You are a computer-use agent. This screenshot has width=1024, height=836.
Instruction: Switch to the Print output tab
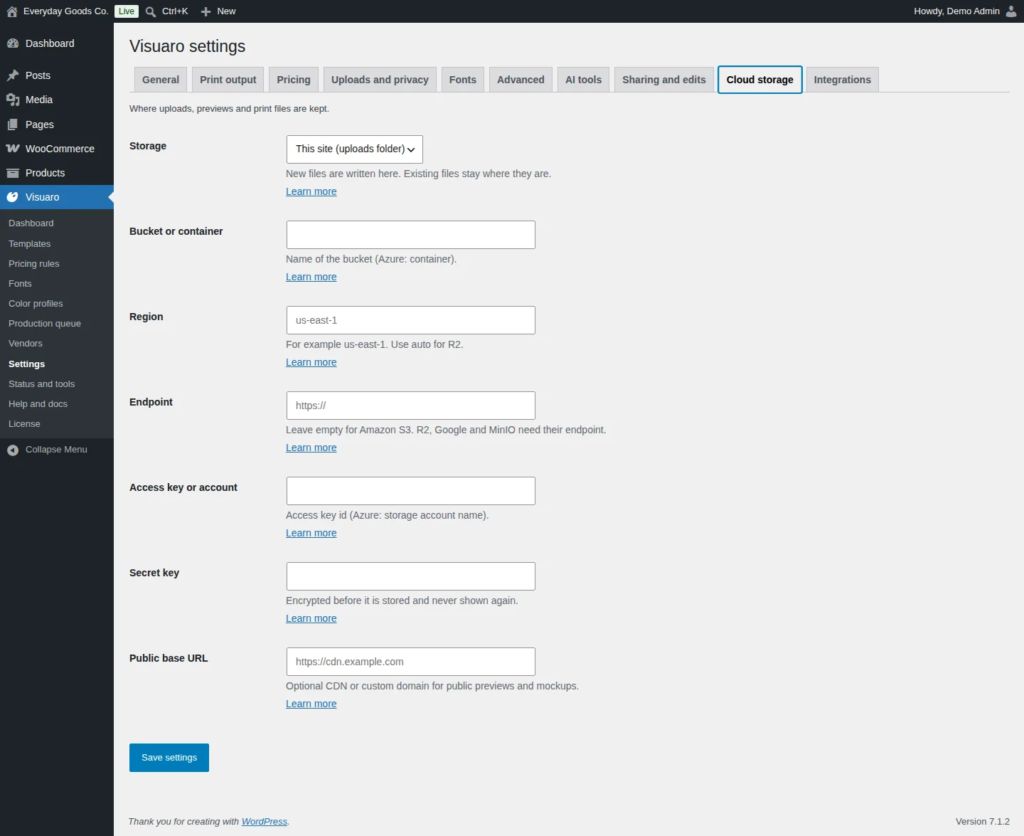pos(228,80)
